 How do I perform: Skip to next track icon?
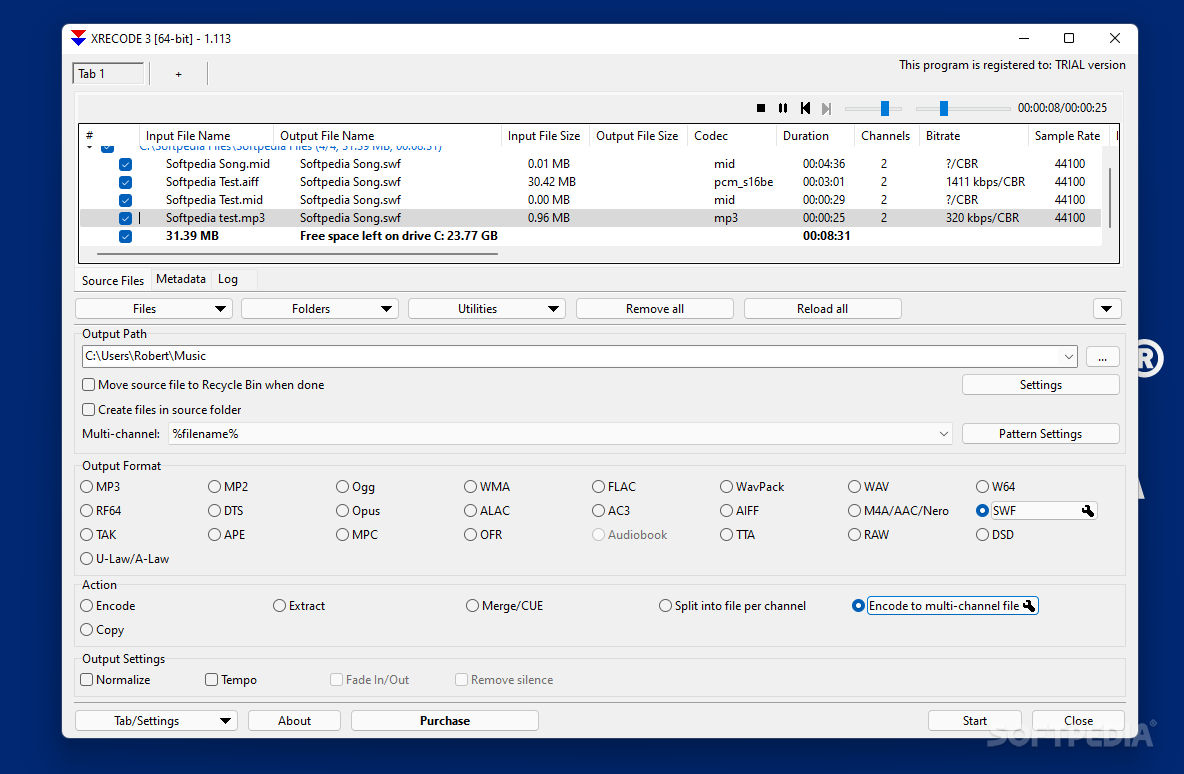826,108
